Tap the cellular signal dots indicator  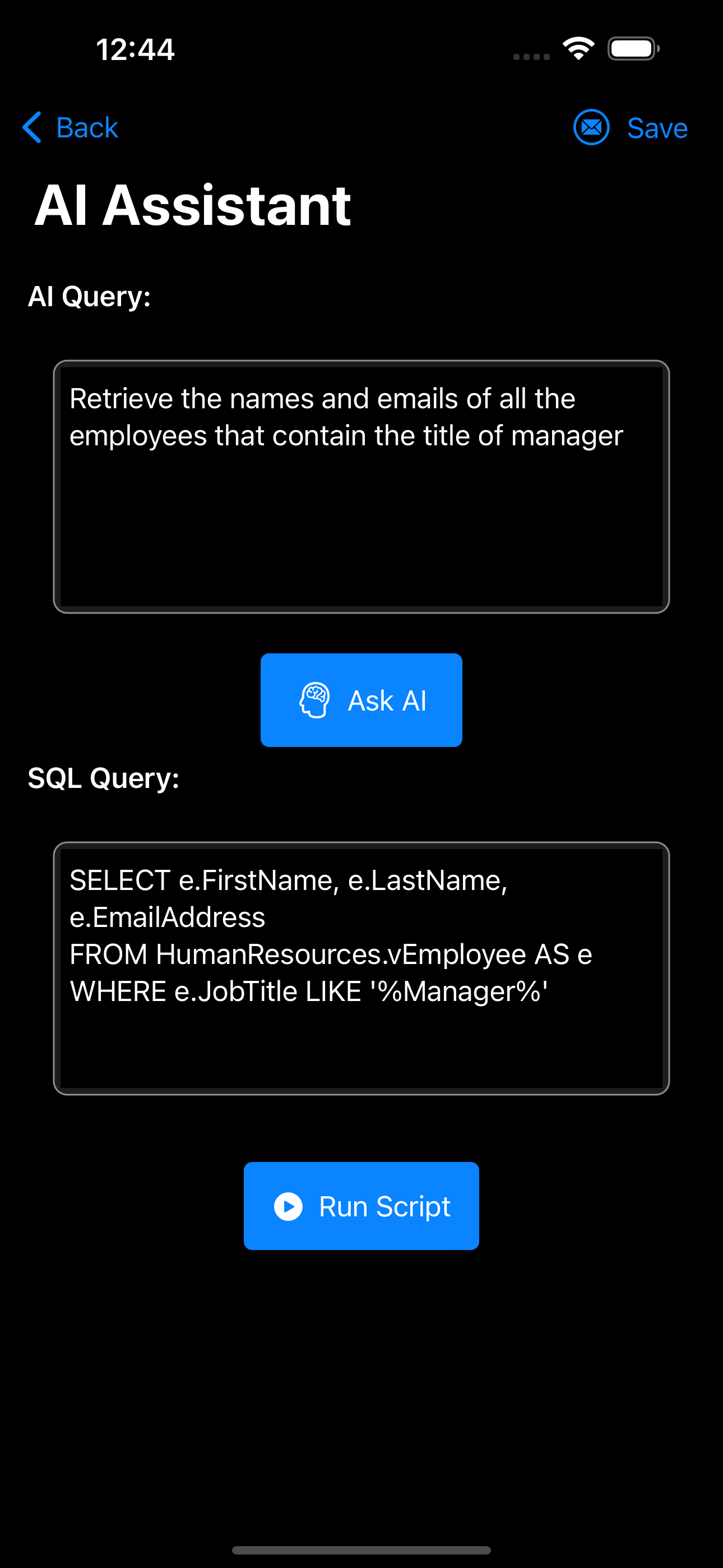531,57
